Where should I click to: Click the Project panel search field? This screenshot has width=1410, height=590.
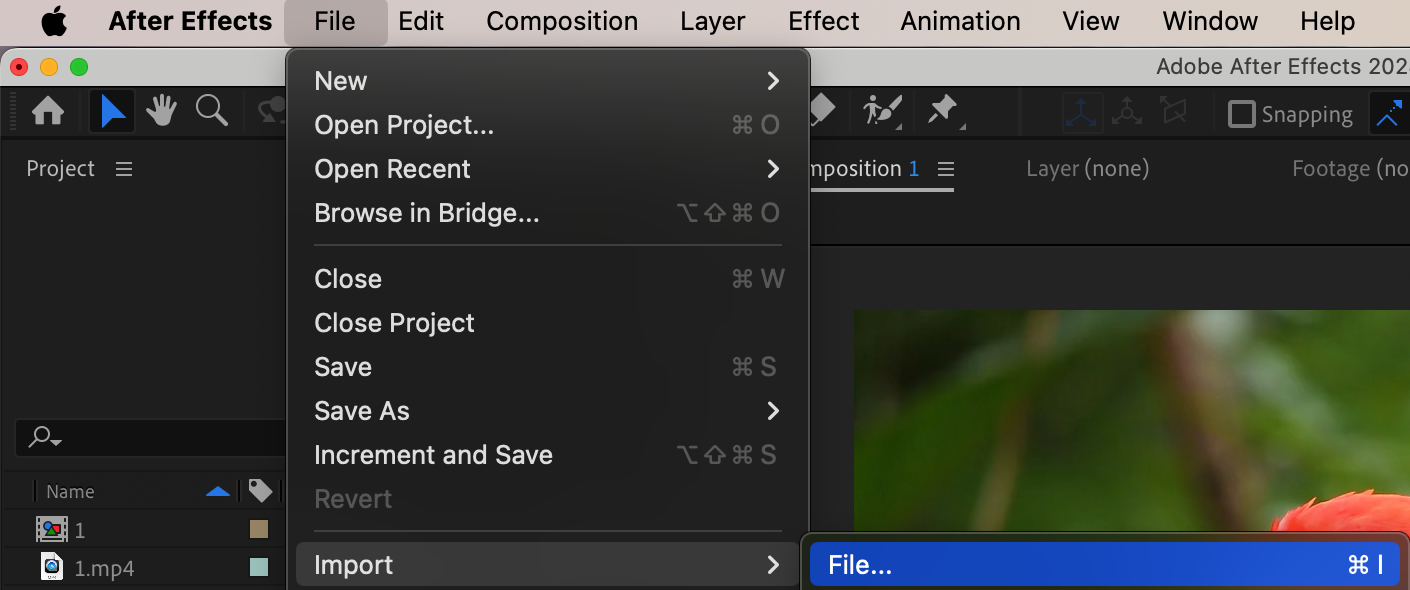pos(150,437)
